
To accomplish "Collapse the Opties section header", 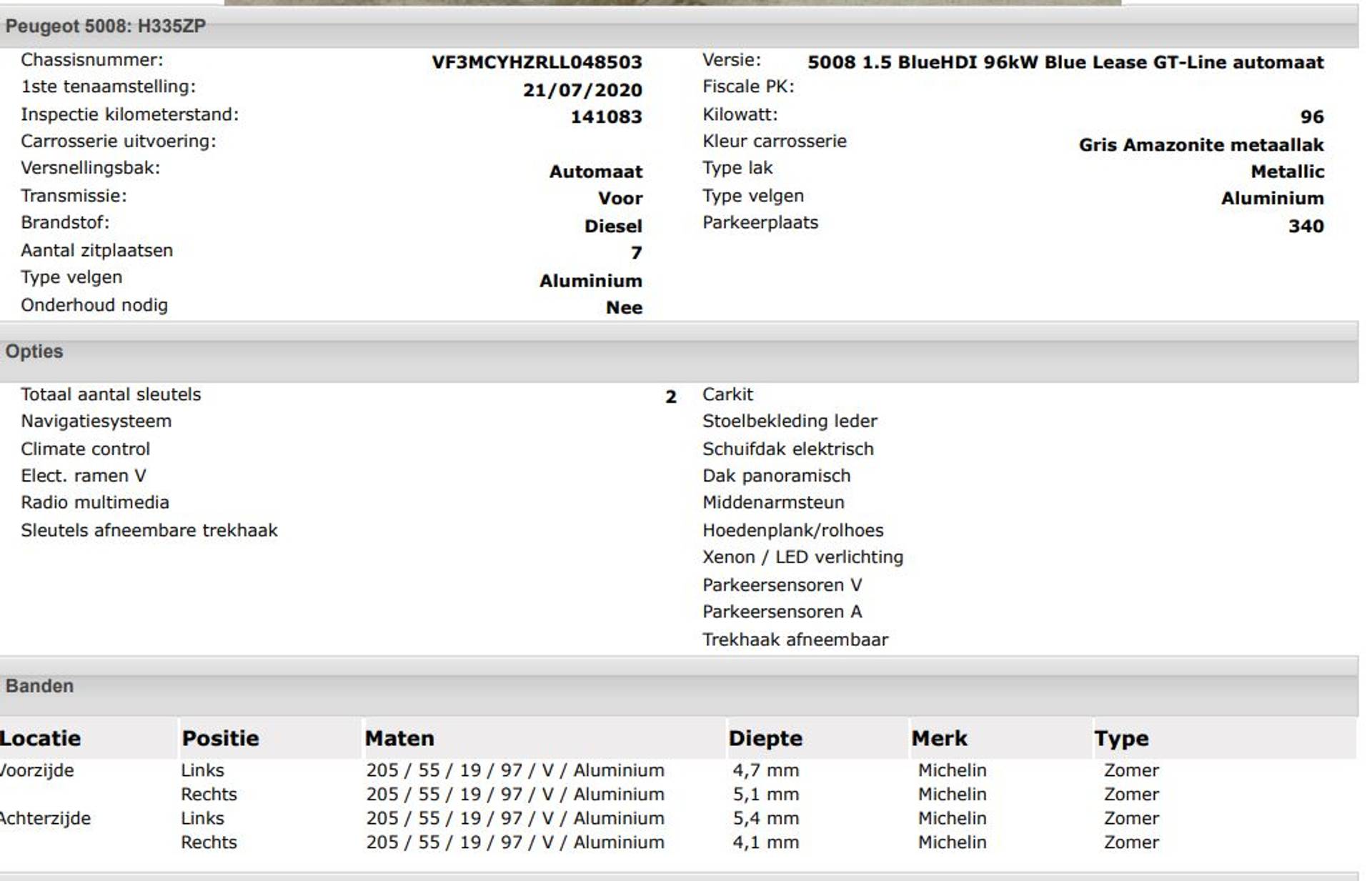I will (x=34, y=352).
